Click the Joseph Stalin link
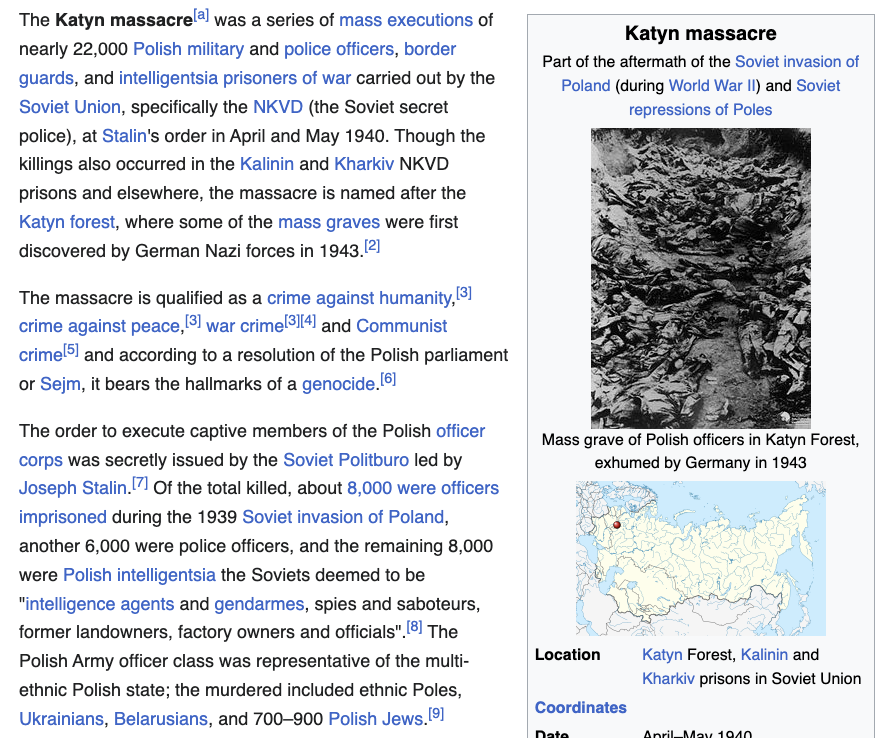 point(73,489)
